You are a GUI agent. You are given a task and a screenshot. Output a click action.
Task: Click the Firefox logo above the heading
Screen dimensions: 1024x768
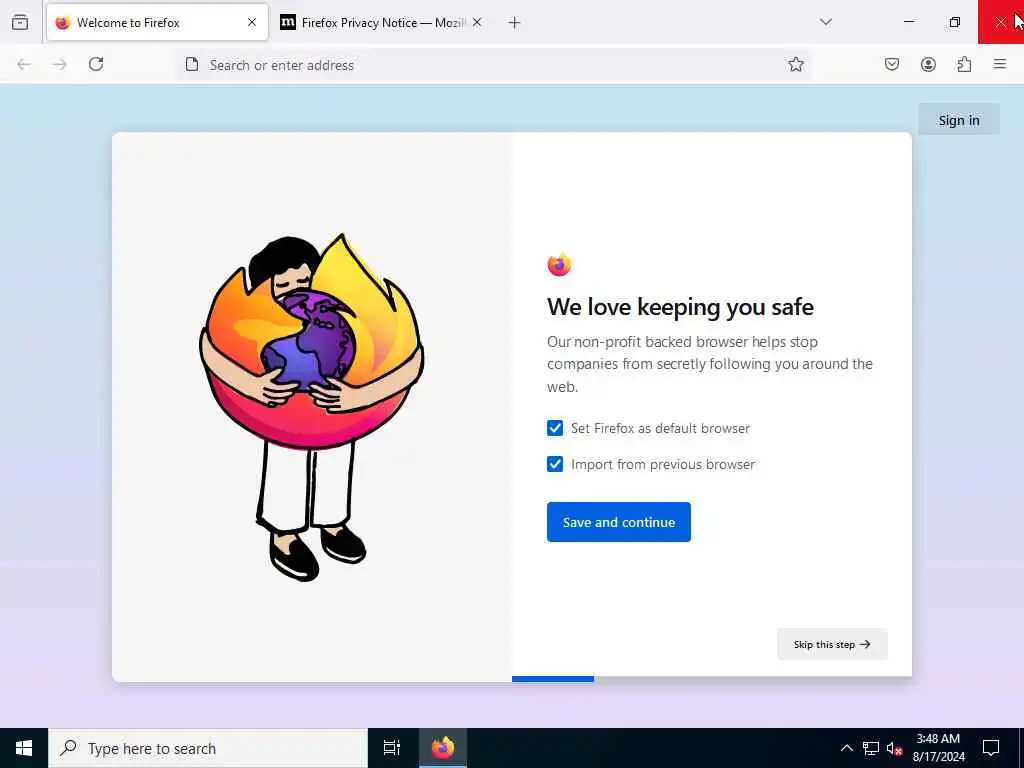click(x=559, y=264)
